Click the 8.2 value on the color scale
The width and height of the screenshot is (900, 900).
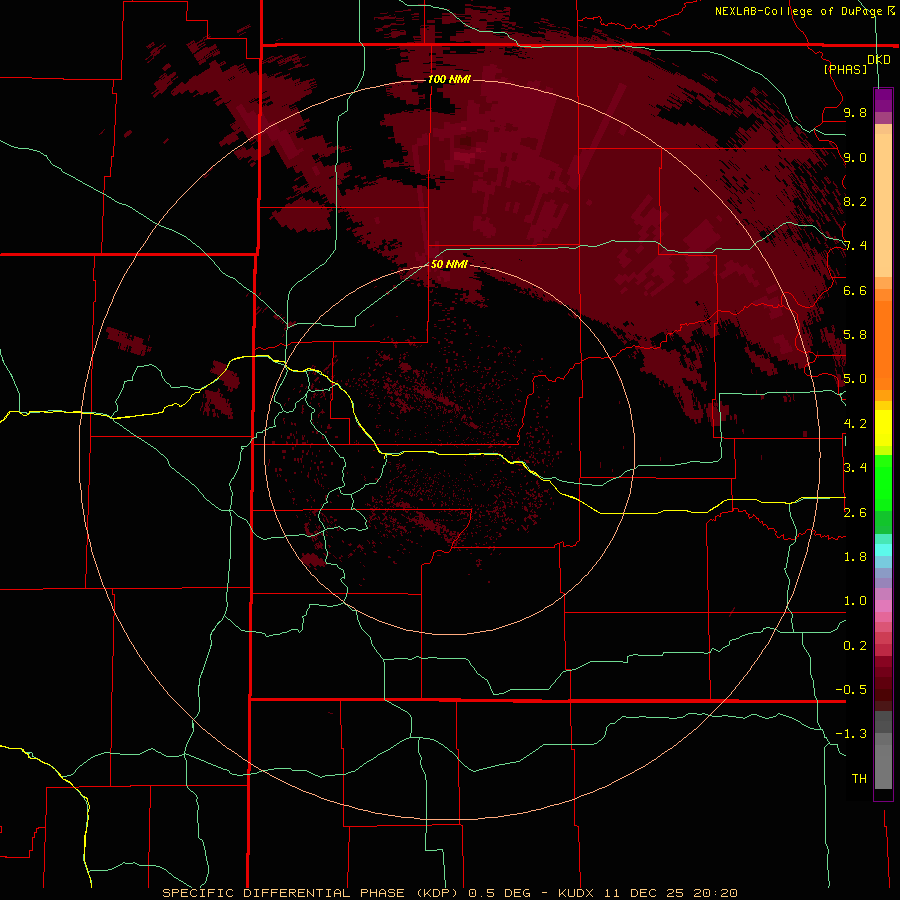click(855, 201)
